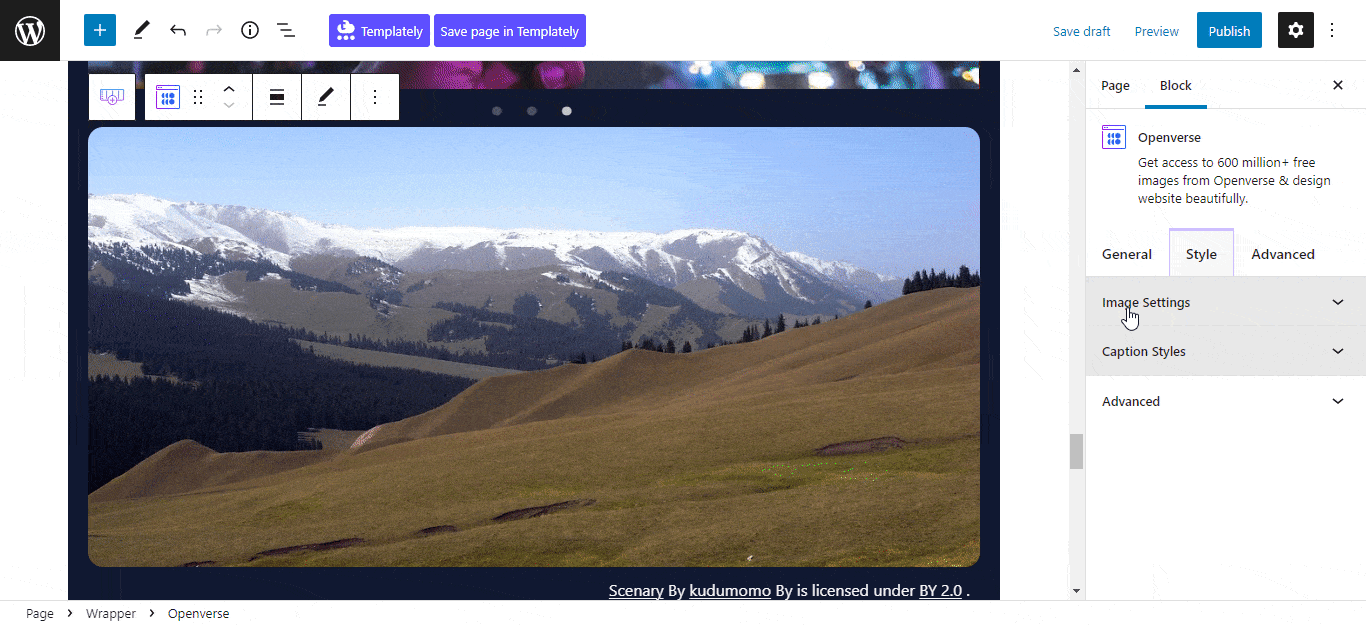
Task: Open the kudumomo author link
Action: pyautogui.click(x=730, y=590)
